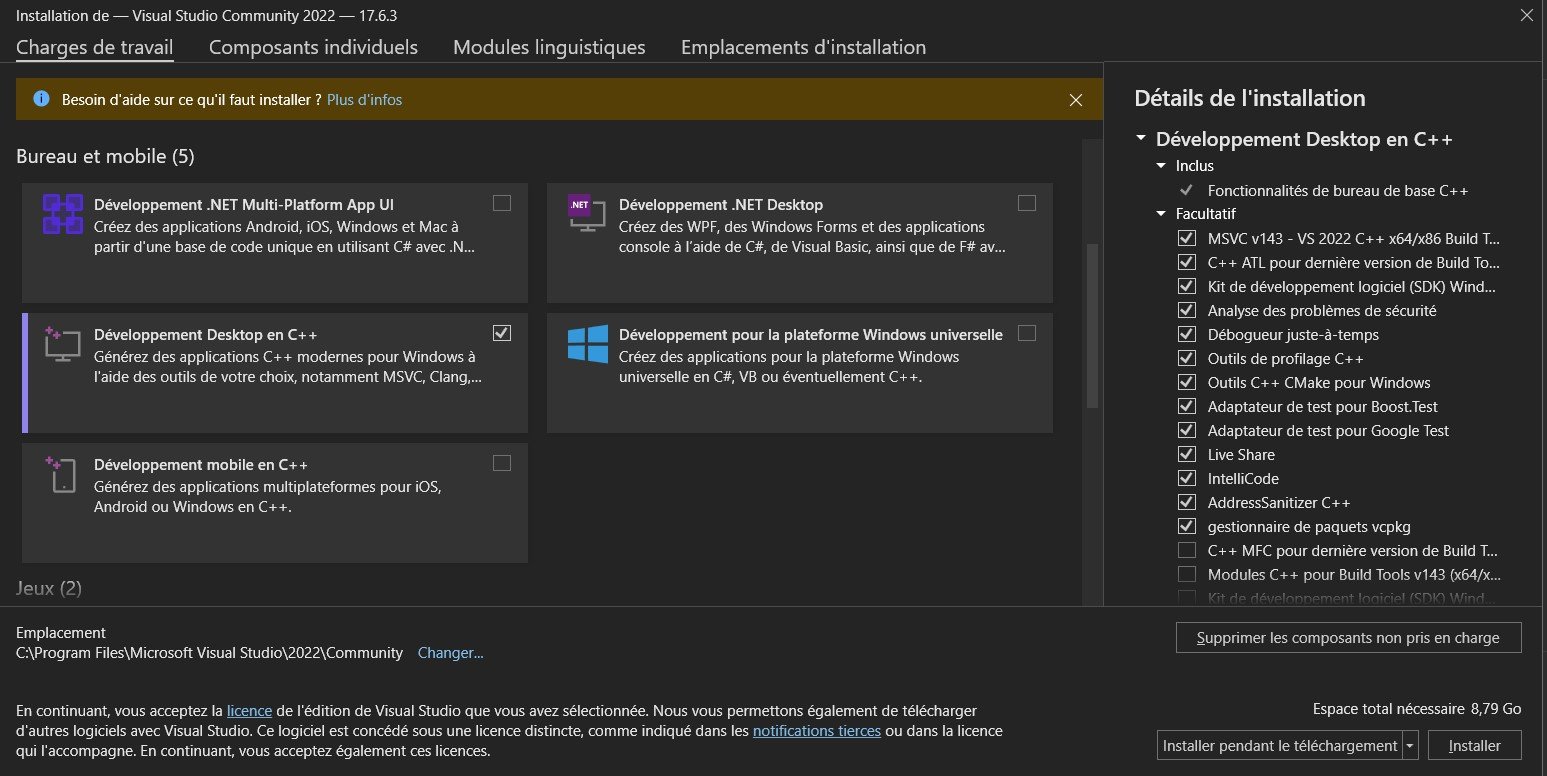Click the Développement Desktop en C++ icon

(62, 343)
